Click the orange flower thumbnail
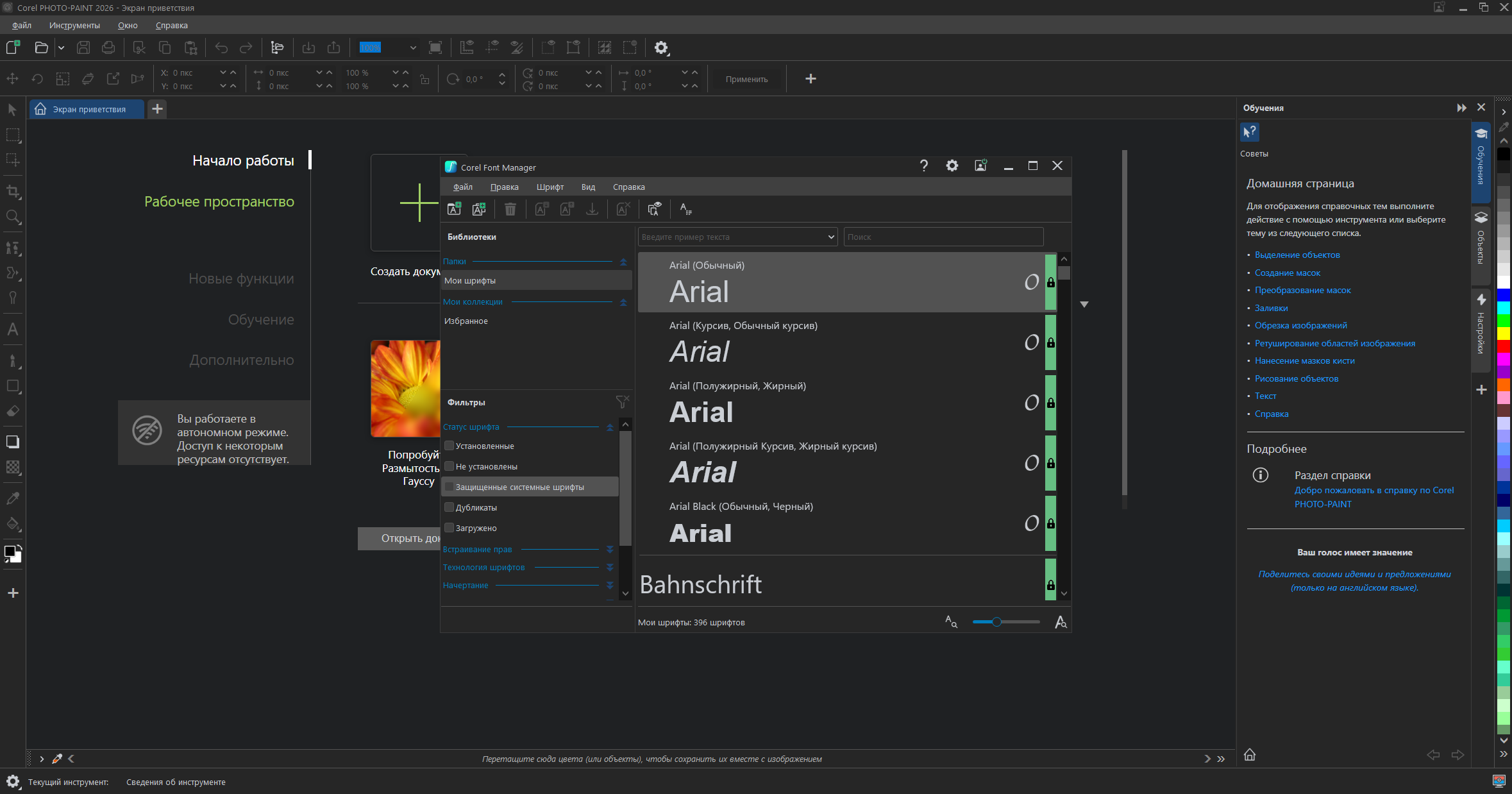The image size is (1512, 794). tap(405, 389)
